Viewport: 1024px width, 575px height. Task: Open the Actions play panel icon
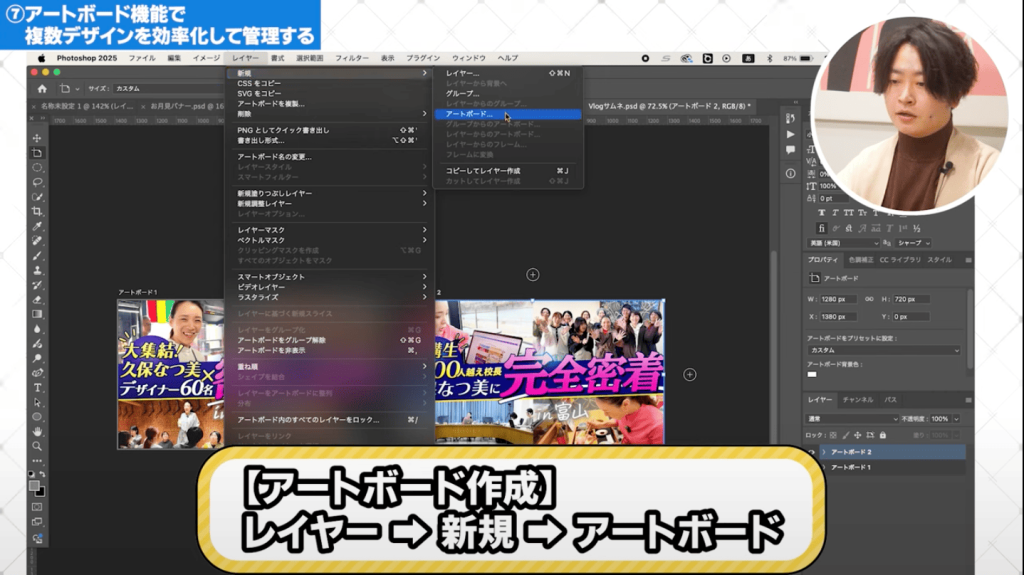pyautogui.click(x=790, y=134)
